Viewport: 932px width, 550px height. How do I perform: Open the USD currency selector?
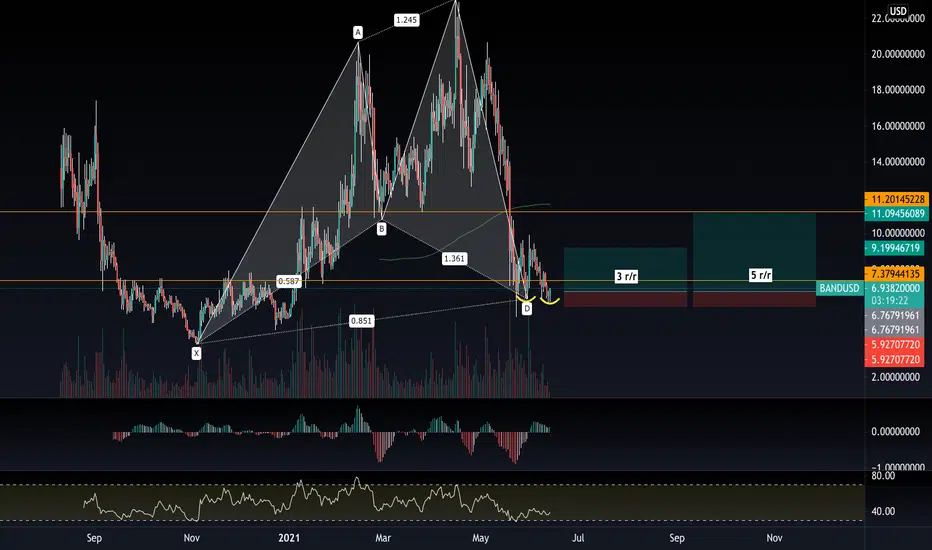click(x=898, y=11)
